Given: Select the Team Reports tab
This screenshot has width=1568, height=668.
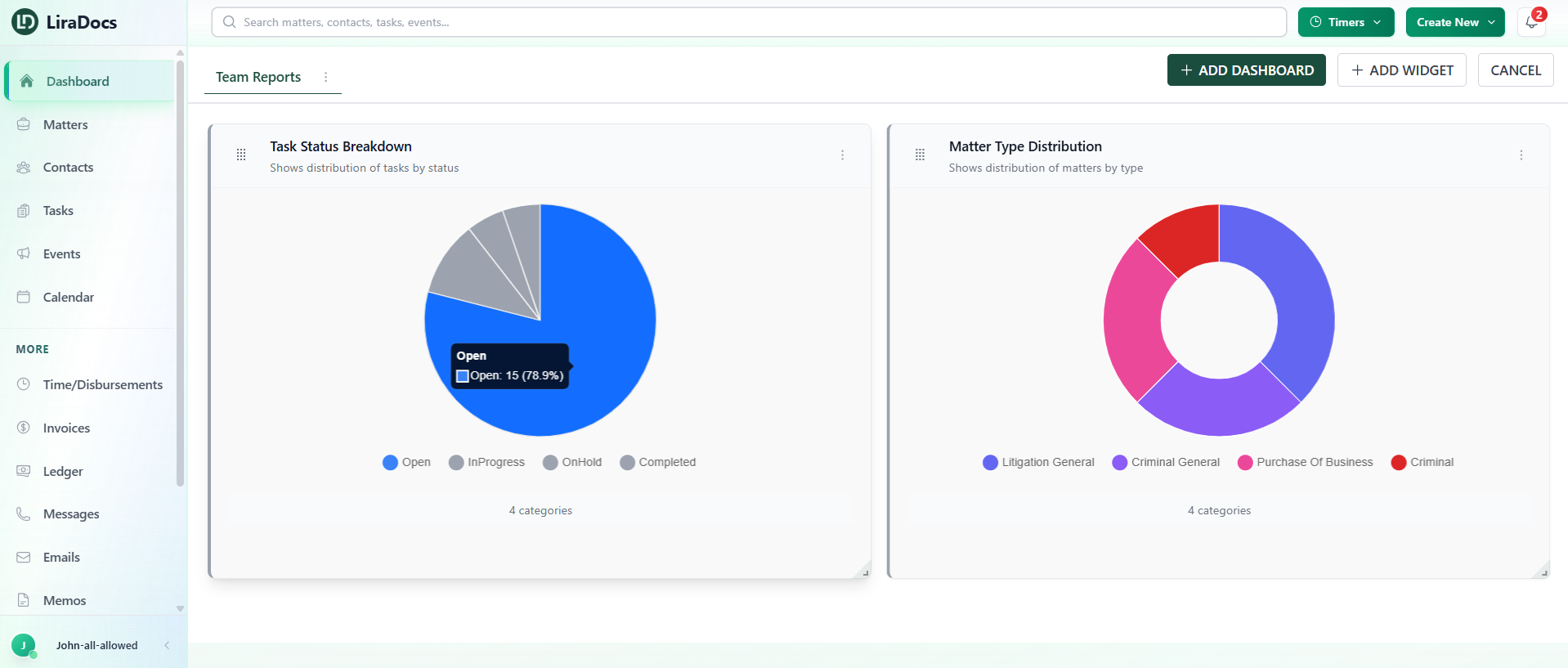Looking at the screenshot, I should (x=258, y=77).
